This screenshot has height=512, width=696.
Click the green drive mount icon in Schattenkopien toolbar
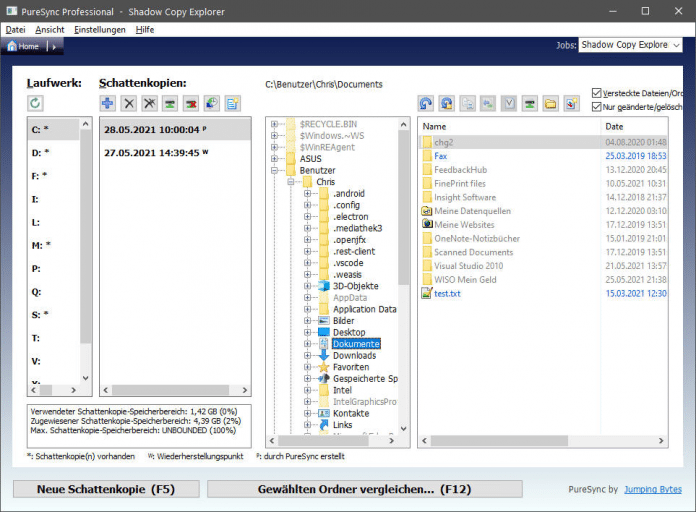point(170,103)
